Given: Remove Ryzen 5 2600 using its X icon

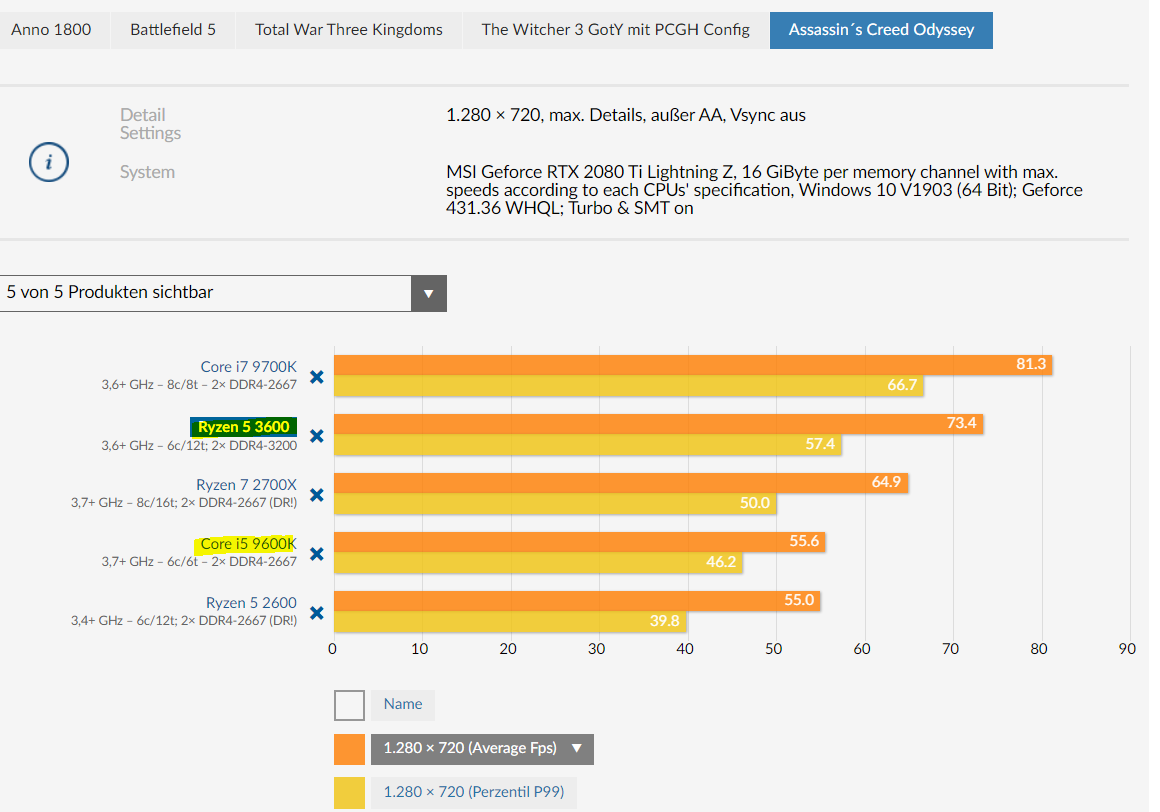Looking at the screenshot, I should point(317,613).
